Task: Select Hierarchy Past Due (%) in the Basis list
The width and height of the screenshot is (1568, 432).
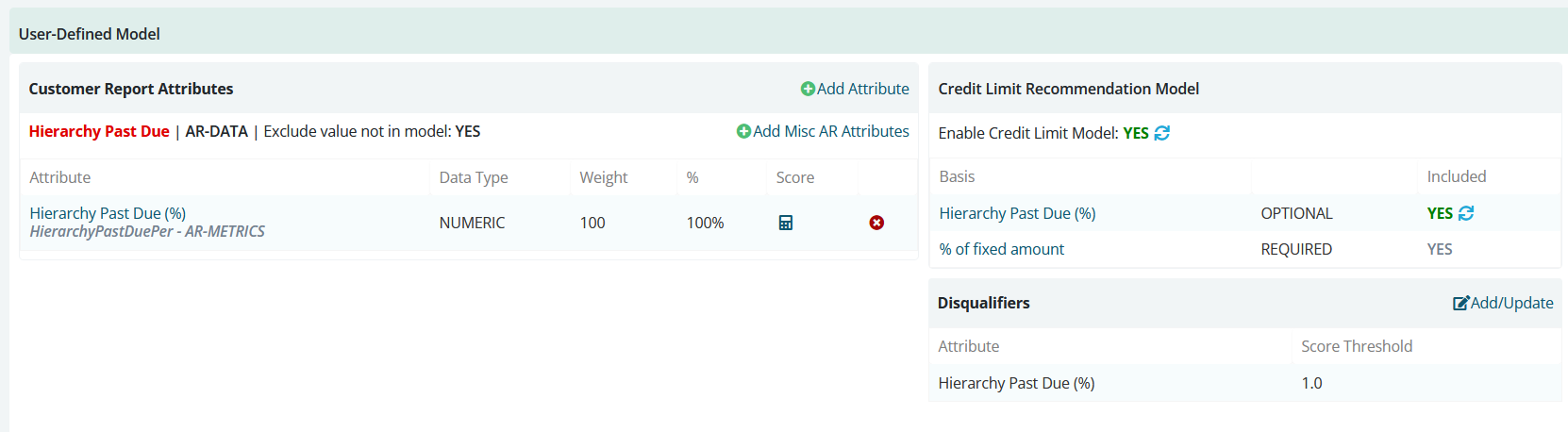Action: 1017,213
